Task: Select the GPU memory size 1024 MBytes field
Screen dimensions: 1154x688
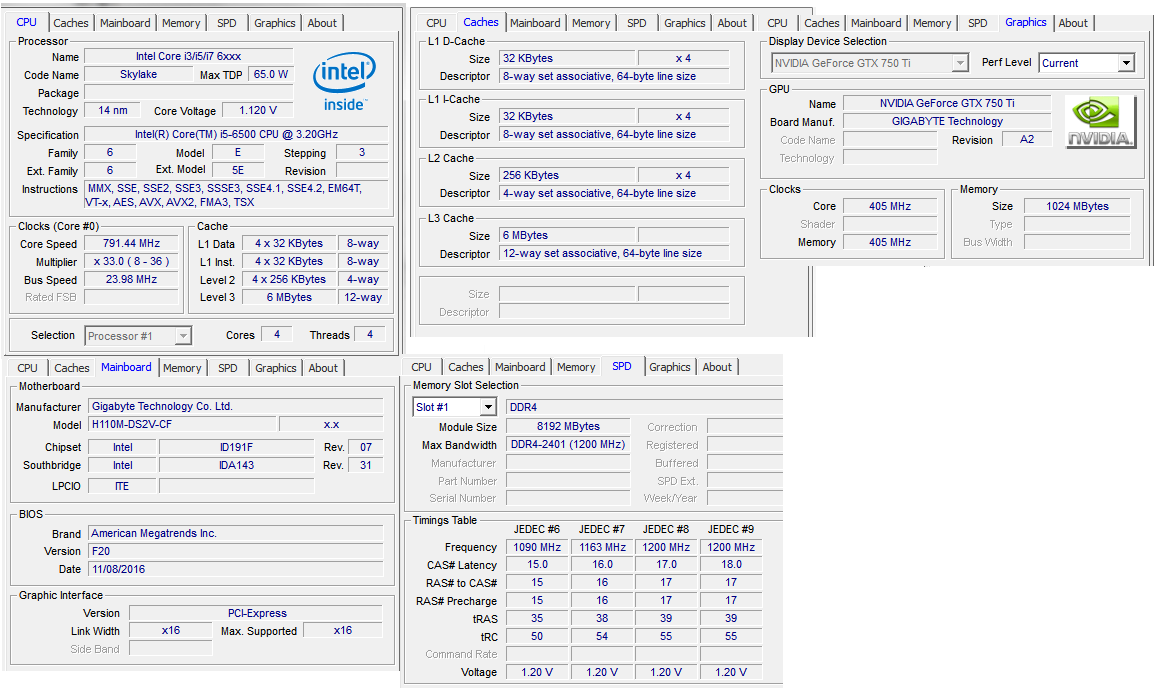Action: click(1077, 206)
